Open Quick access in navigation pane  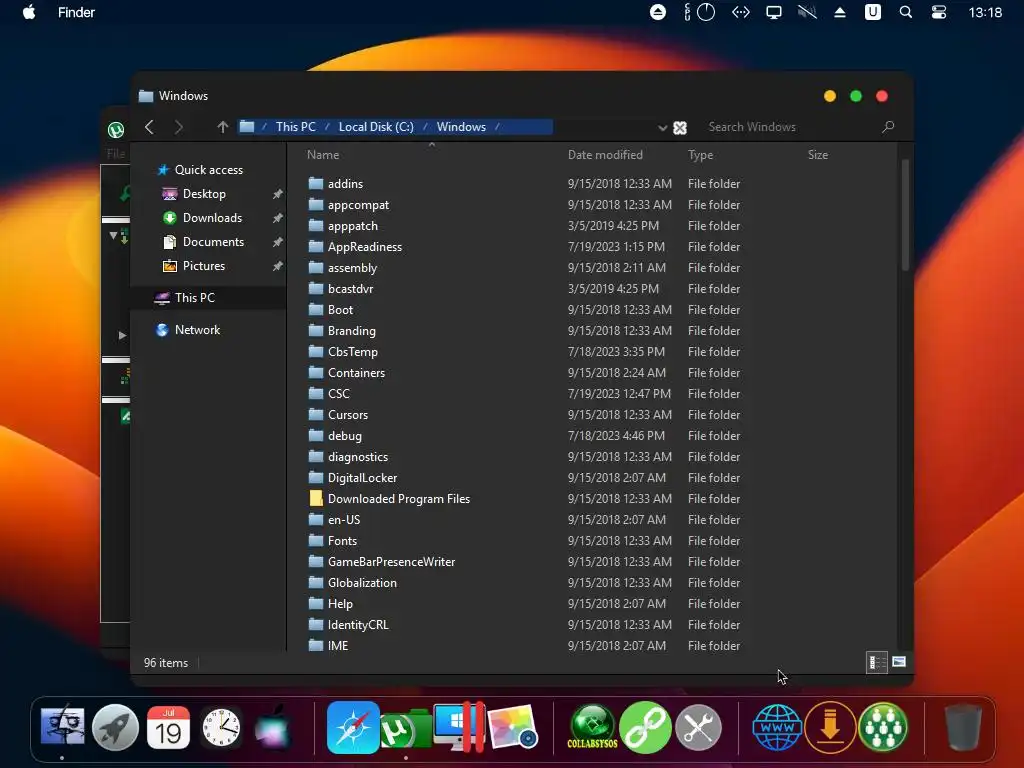coord(209,170)
